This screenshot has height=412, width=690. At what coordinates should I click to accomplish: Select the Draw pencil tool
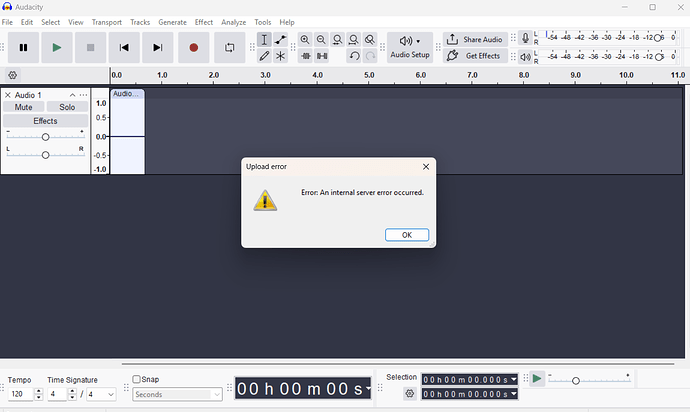(x=264, y=56)
